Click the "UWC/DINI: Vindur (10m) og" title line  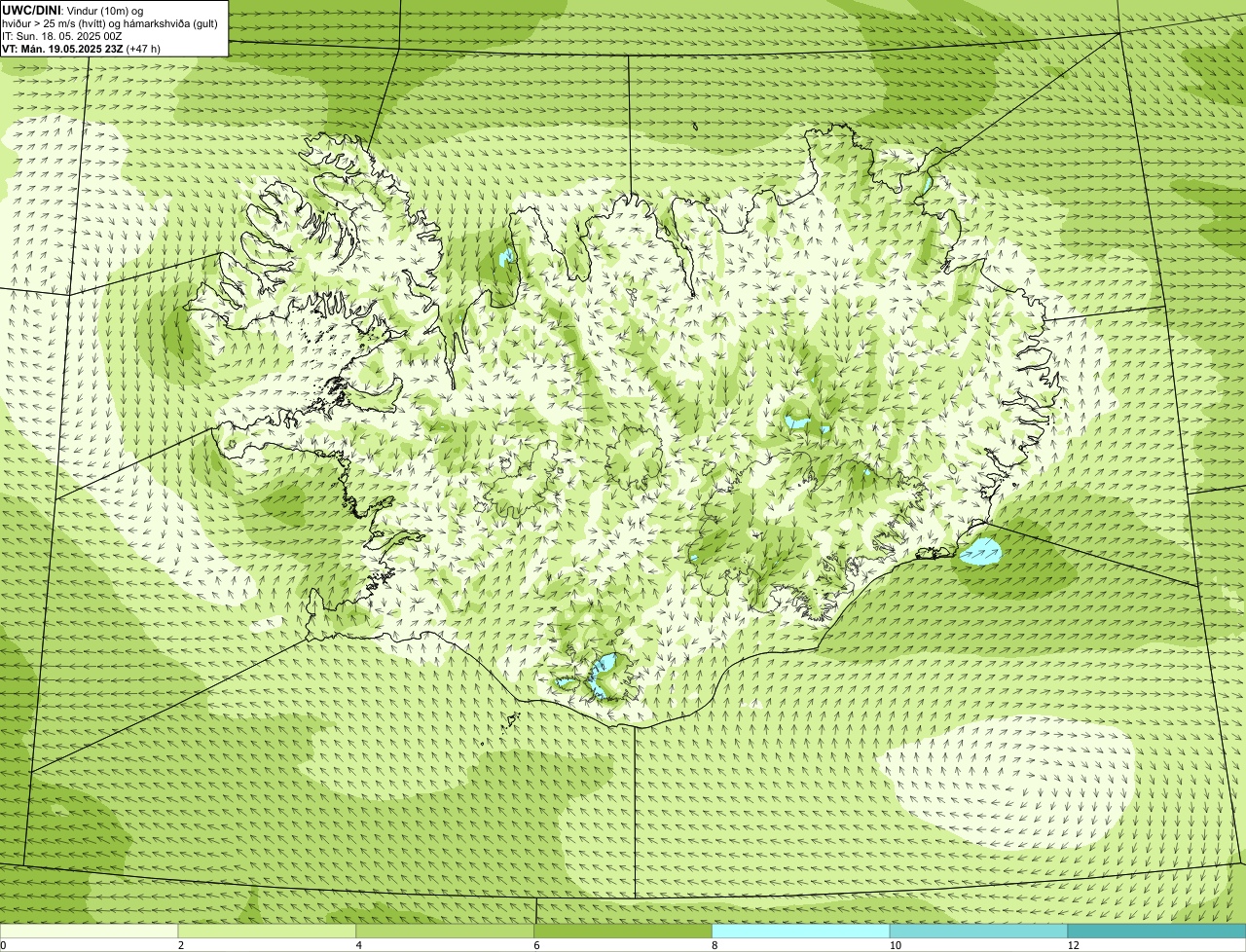pyautogui.click(x=73, y=10)
